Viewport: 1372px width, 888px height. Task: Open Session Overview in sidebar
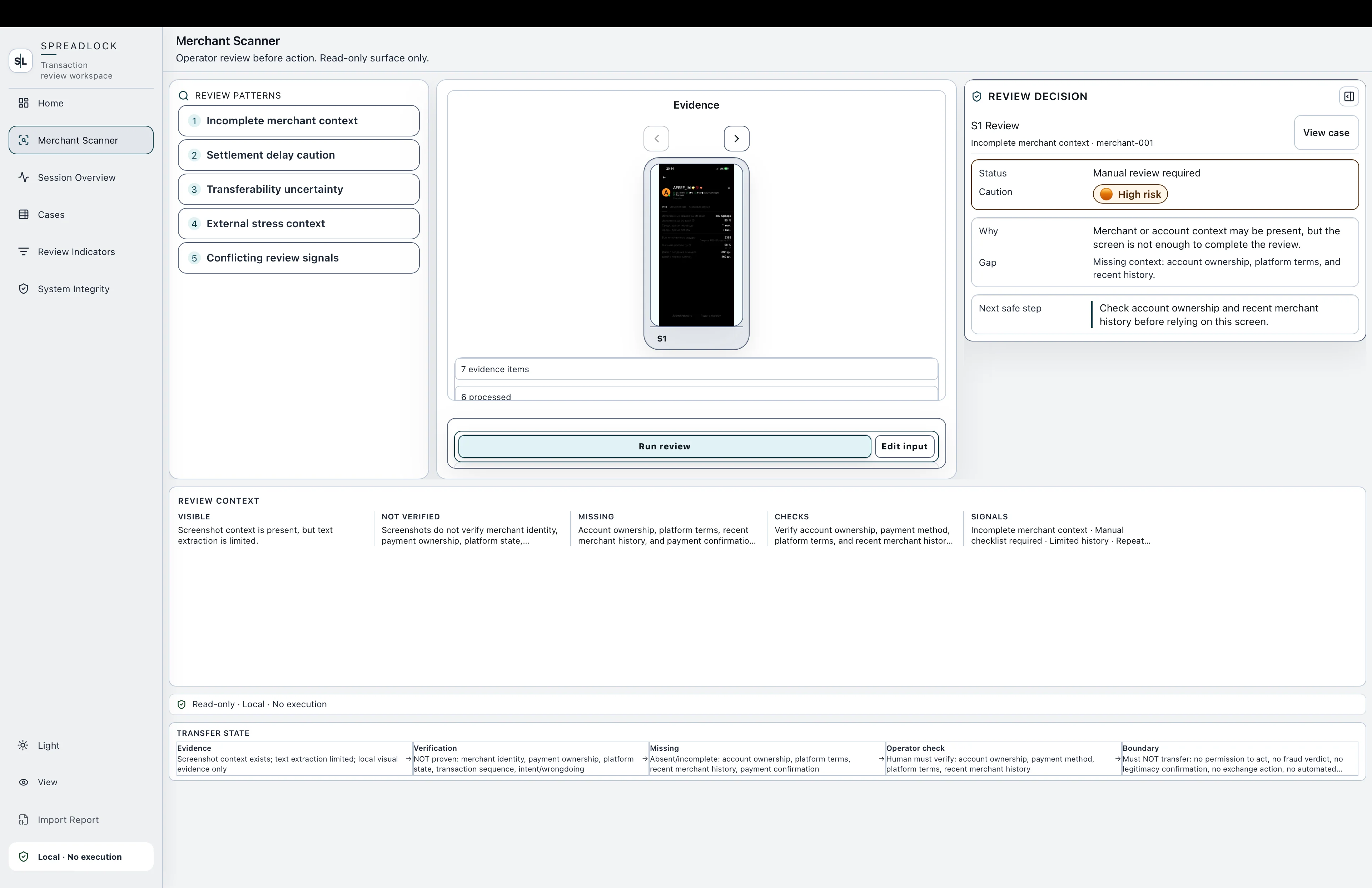pyautogui.click(x=81, y=178)
